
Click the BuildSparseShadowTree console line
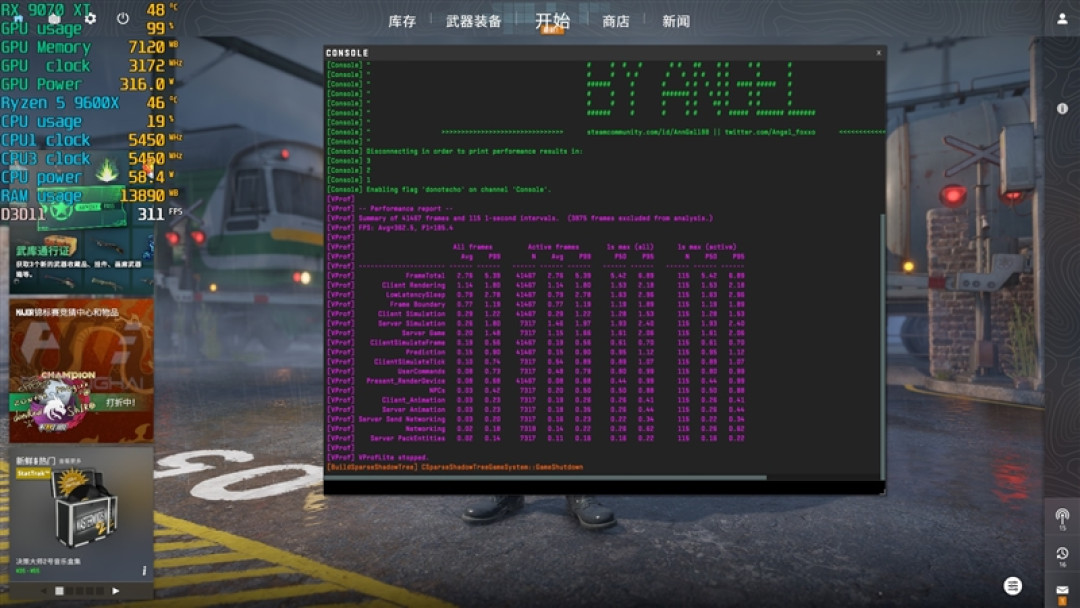pyautogui.click(x=455, y=467)
